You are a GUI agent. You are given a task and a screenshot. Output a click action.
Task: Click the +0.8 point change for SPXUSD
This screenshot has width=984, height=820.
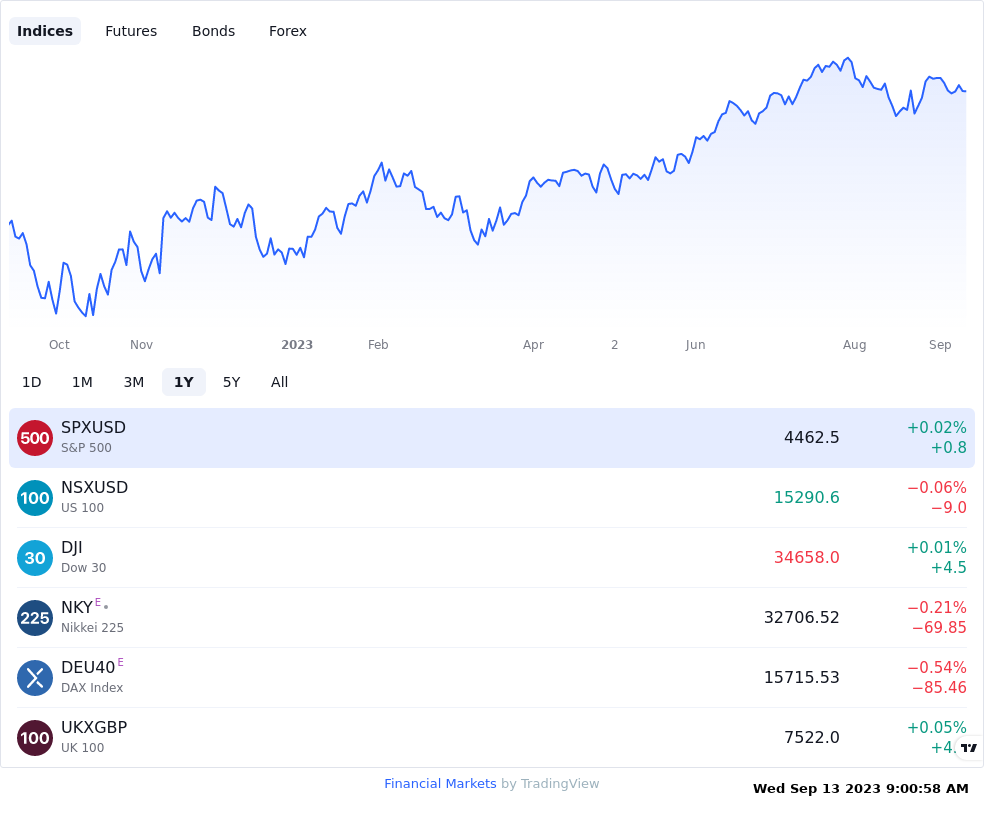(x=948, y=447)
